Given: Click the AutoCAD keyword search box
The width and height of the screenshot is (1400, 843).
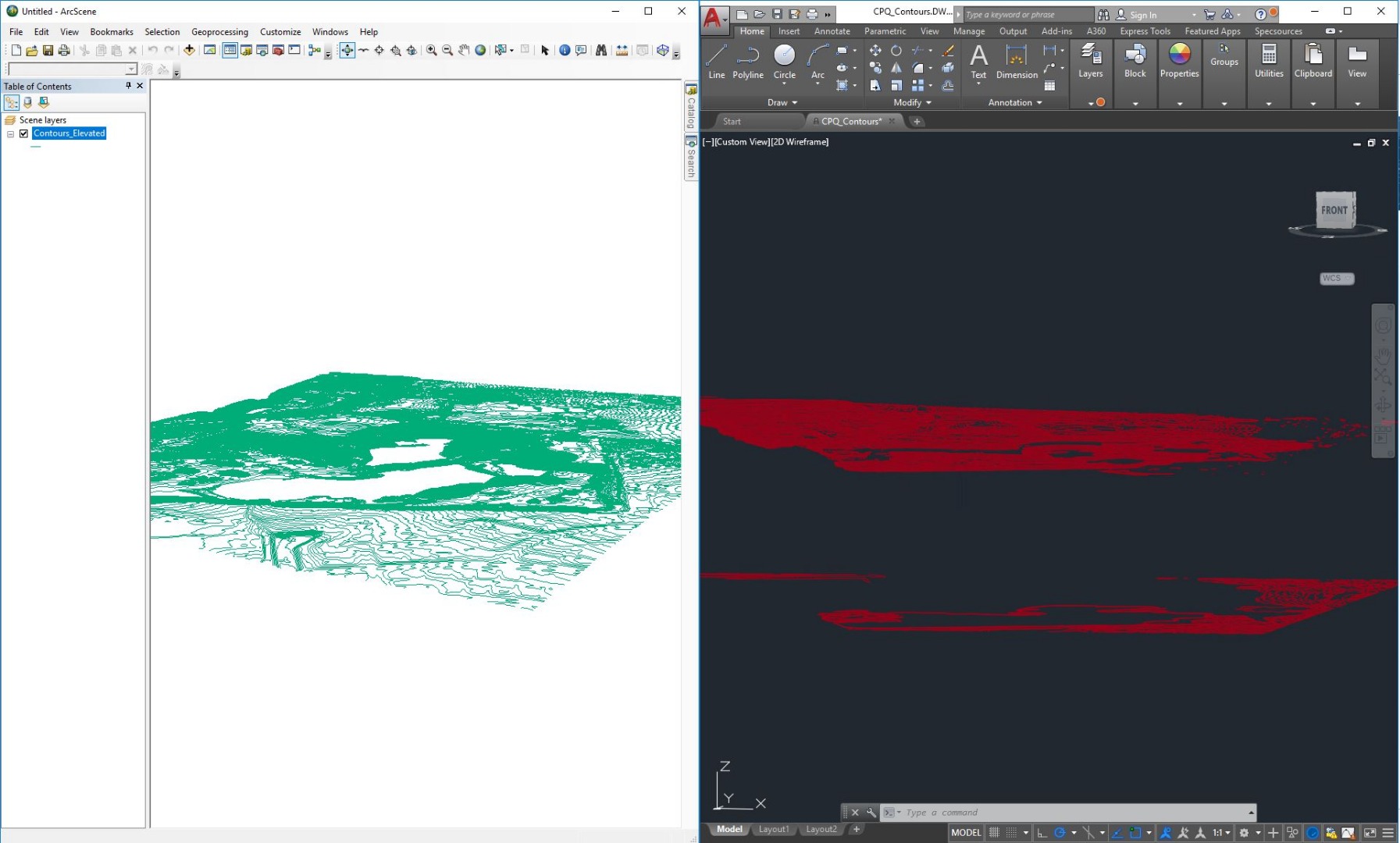Looking at the screenshot, I should [1028, 15].
